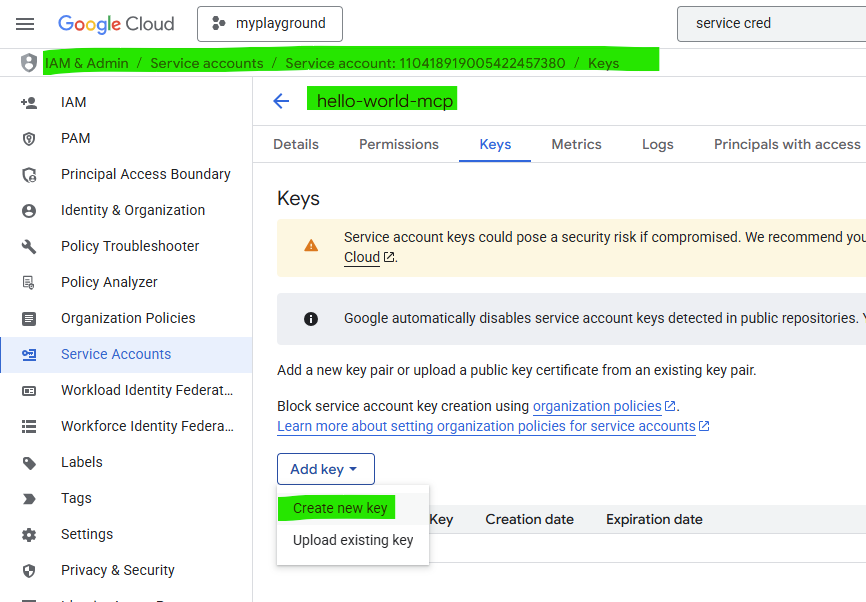Open the myplayground project selector
Screen dimensions: 866x602
point(270,24)
